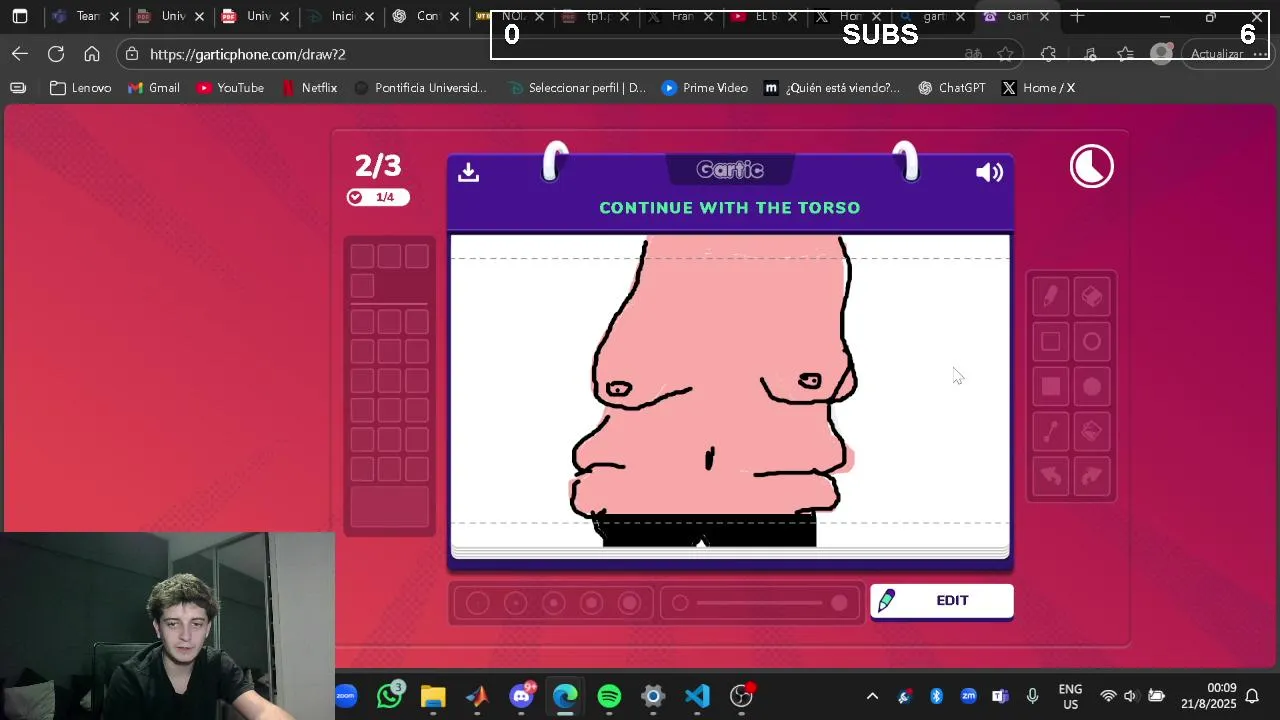
Task: Open MATLAB from the taskbar
Action: (x=477, y=696)
